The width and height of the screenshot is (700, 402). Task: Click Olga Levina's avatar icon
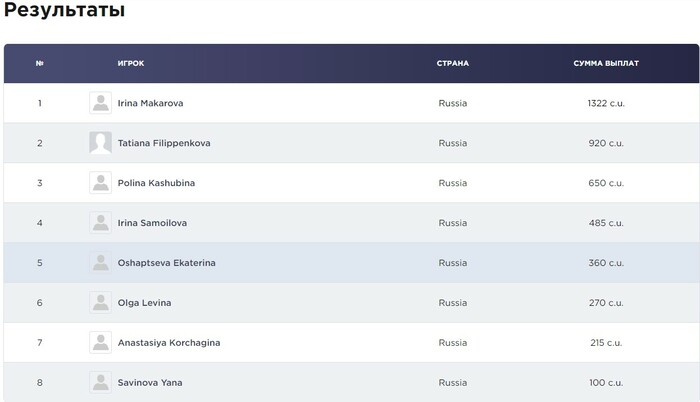point(100,302)
